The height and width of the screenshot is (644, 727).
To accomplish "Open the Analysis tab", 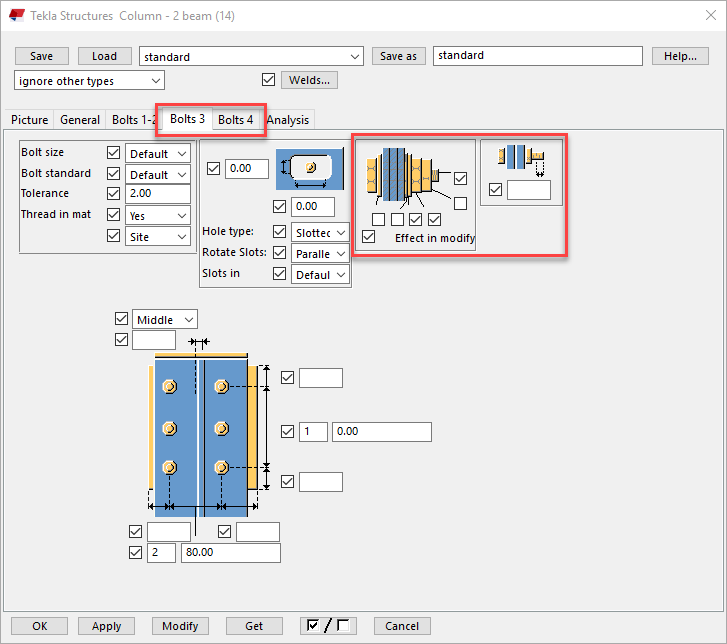I will click(x=288, y=120).
